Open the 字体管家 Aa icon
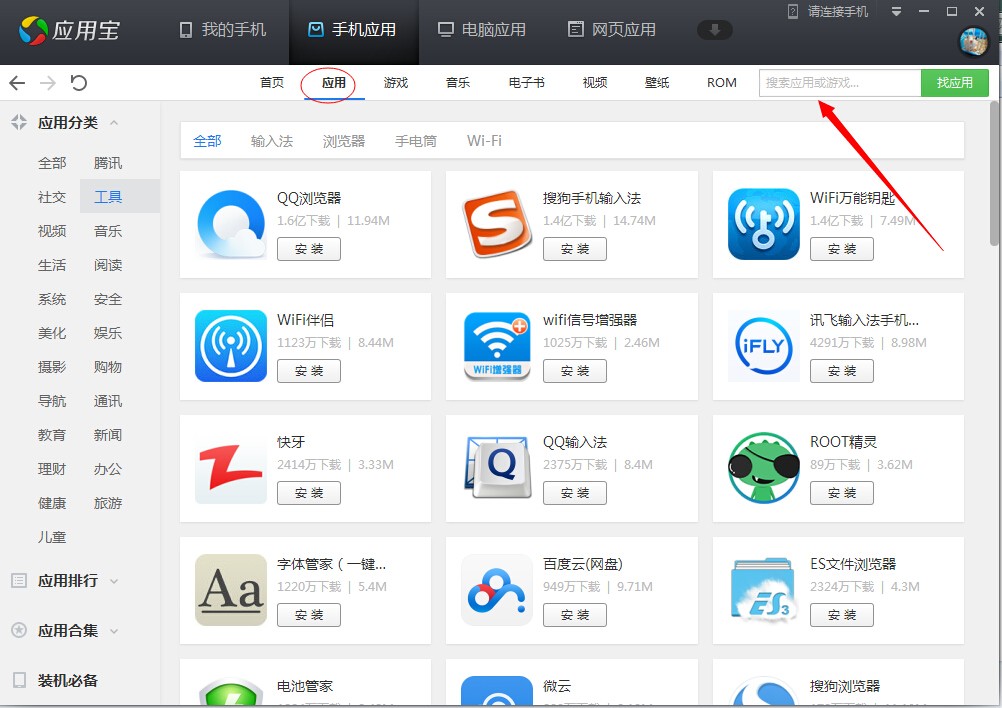The image size is (1002, 708). [231, 590]
